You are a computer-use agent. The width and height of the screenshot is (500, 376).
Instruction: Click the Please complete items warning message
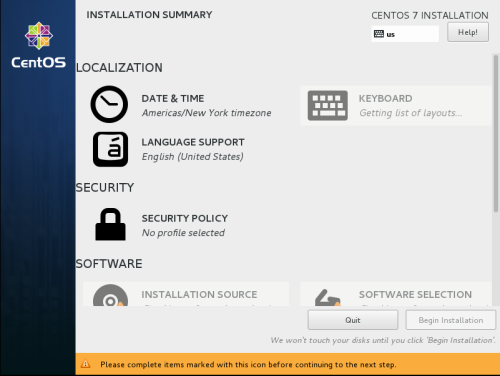248,364
